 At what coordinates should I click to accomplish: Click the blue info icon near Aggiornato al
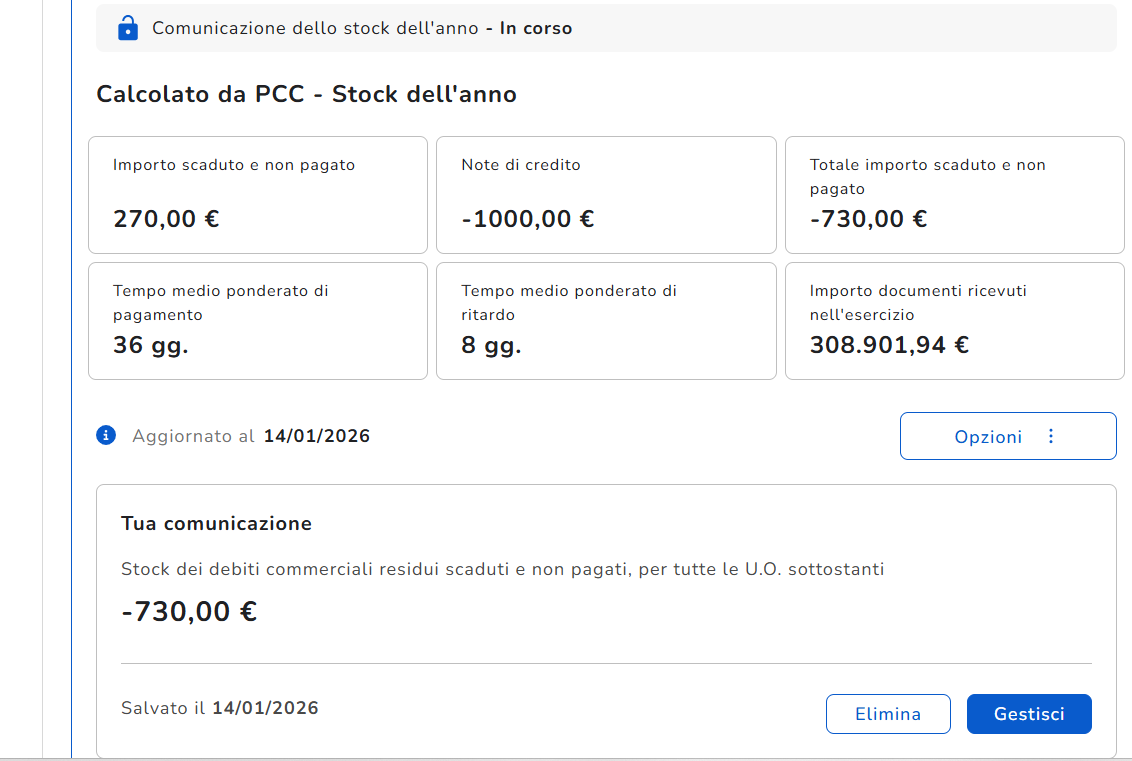[x=106, y=435]
